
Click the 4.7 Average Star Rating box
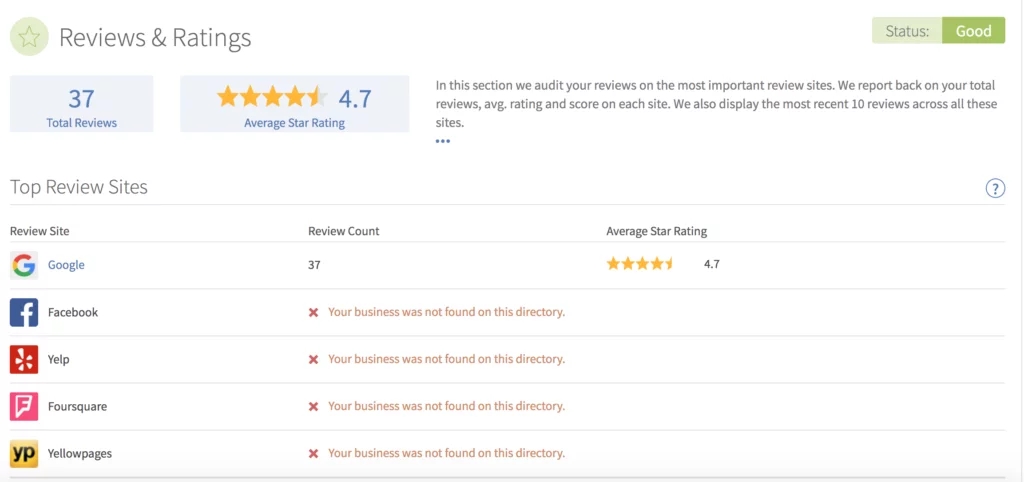(x=294, y=104)
